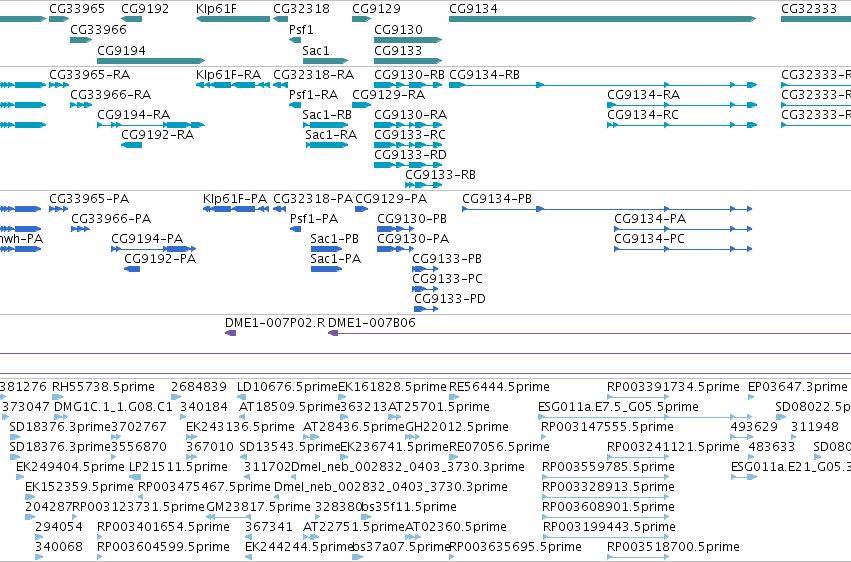
Task: Open protein CG9134-PC label
Action: 649,239
